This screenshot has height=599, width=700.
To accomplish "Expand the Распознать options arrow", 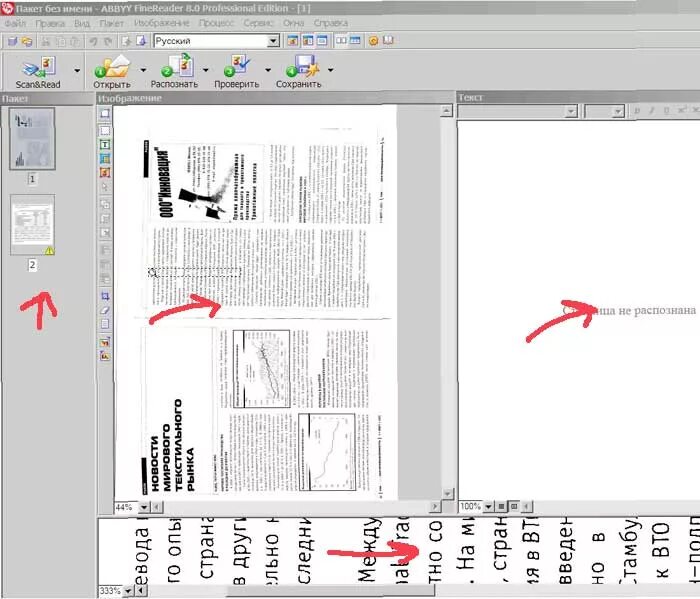I will click(205, 70).
